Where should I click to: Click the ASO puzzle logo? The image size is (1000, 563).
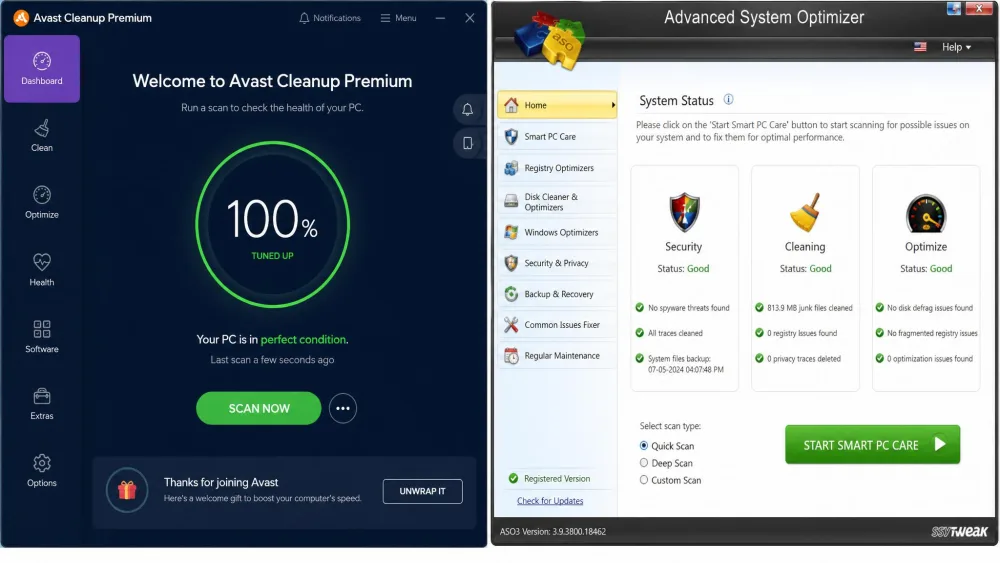[550, 40]
